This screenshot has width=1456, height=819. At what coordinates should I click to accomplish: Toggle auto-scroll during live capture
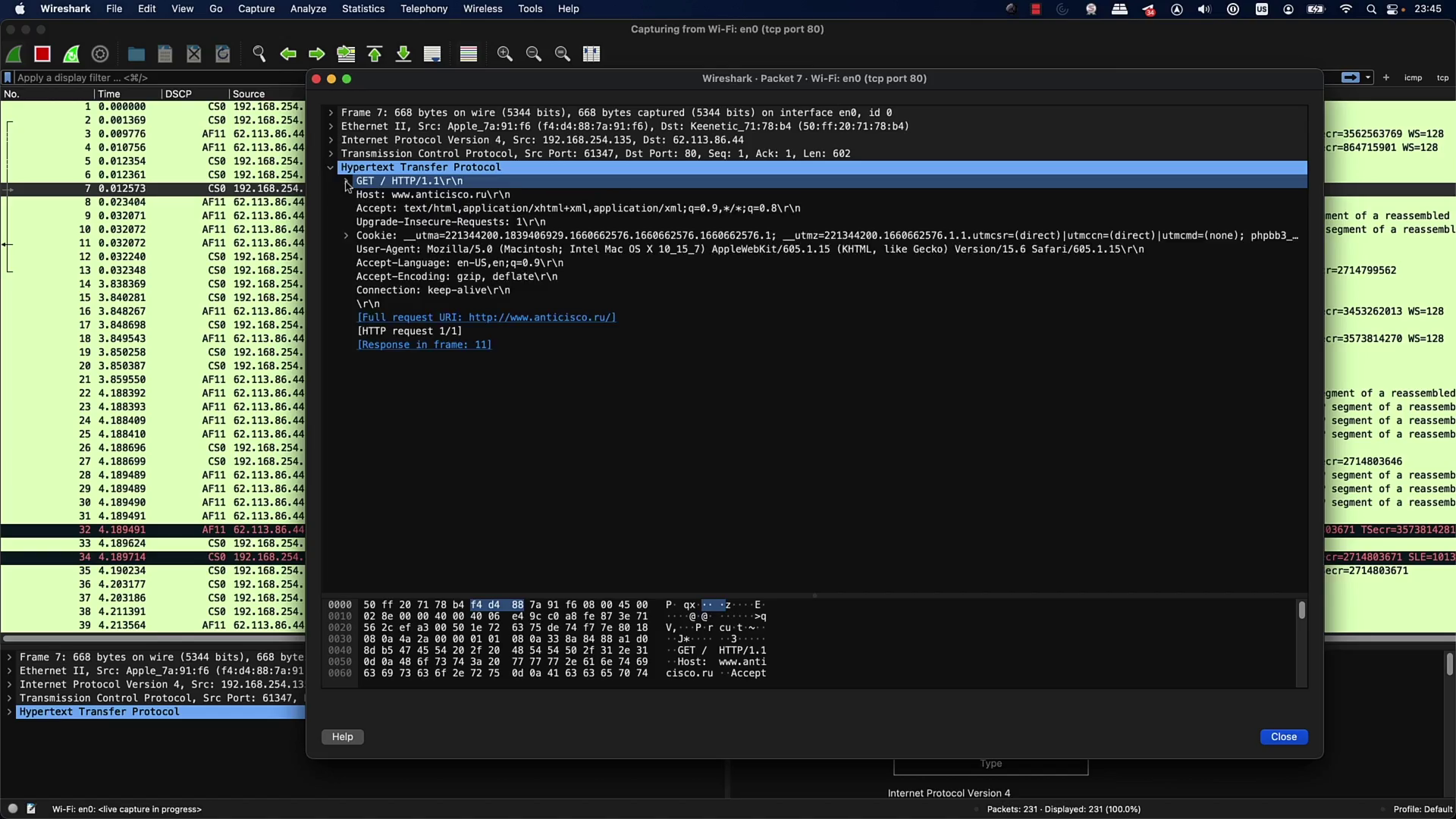tap(432, 54)
